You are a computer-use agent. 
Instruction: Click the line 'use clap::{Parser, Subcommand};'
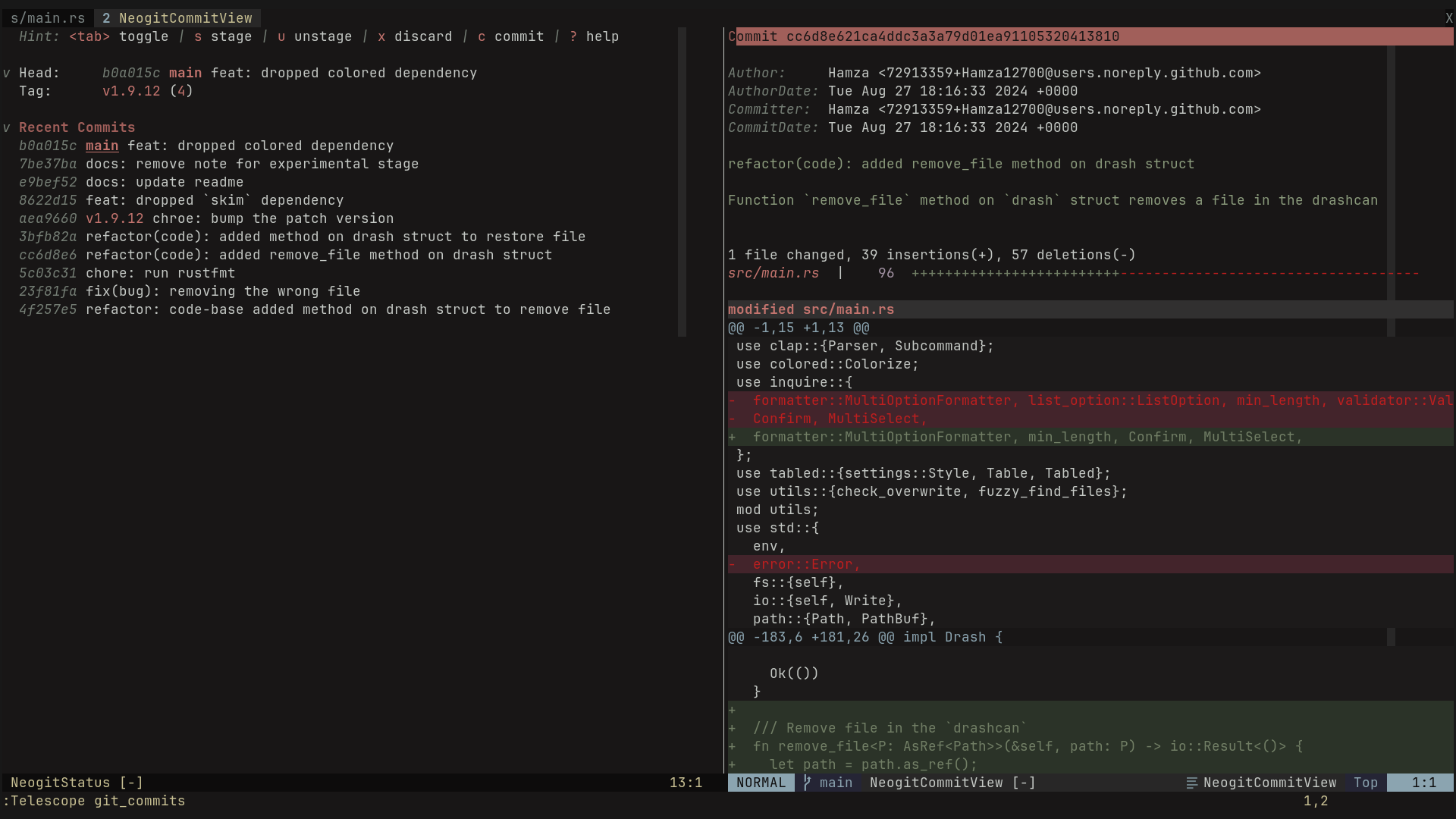click(x=865, y=346)
